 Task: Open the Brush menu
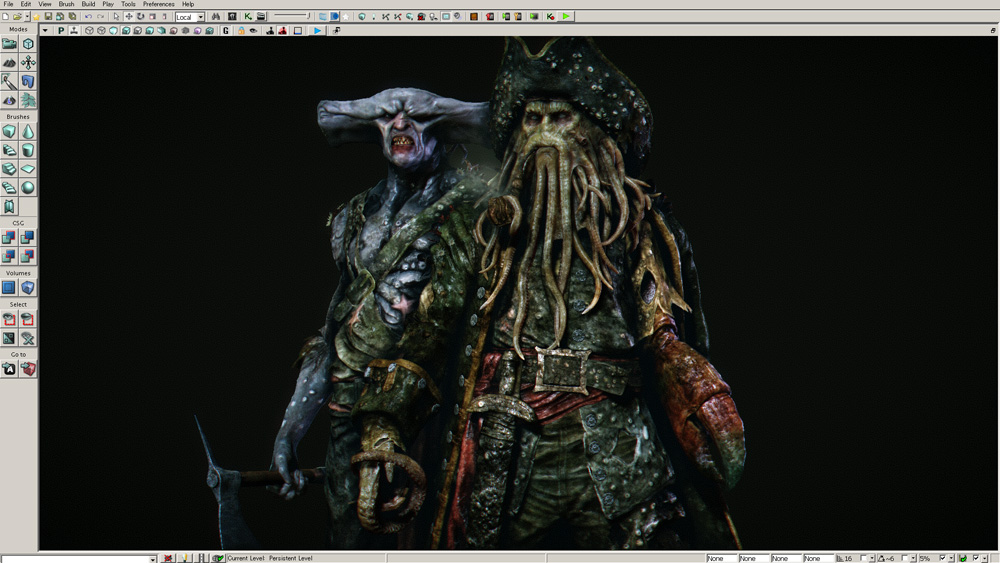(66, 4)
